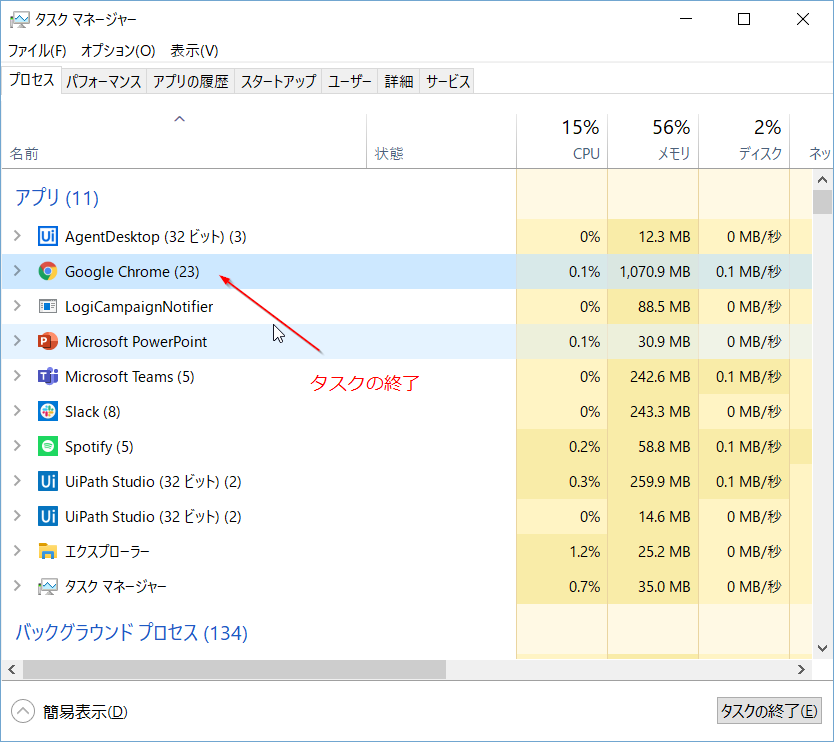Click the エクスプローラー folder icon
Screen dimensions: 834x742
click(48, 551)
